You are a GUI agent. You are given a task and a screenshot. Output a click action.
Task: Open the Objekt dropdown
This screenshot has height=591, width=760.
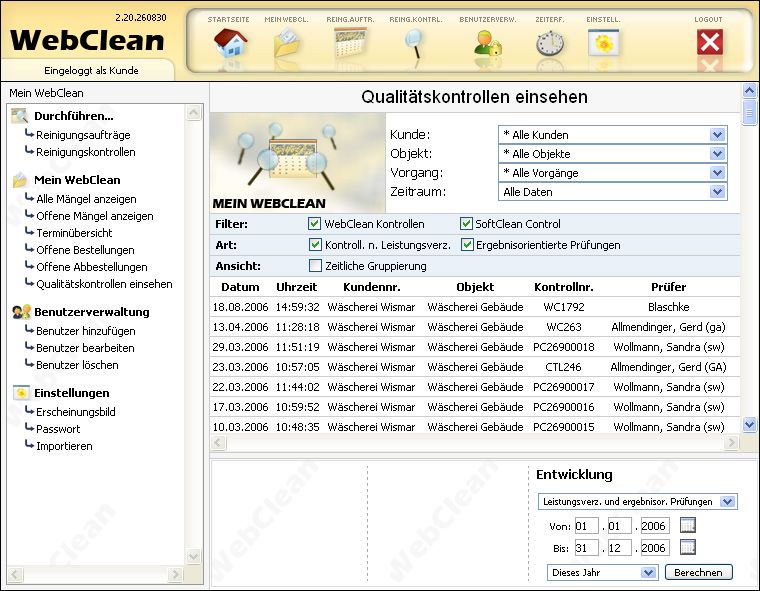pyautogui.click(x=613, y=154)
